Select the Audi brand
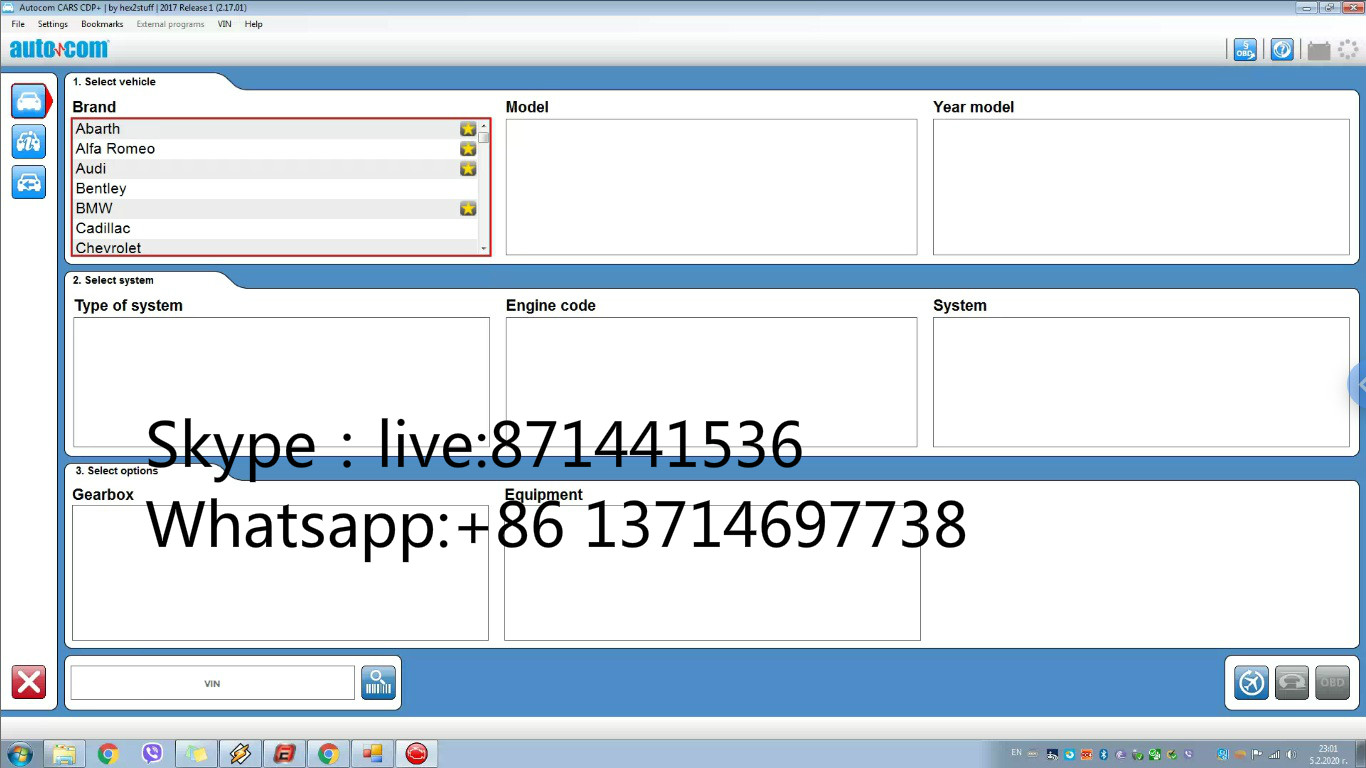The width and height of the screenshot is (1366, 768). 275,169
